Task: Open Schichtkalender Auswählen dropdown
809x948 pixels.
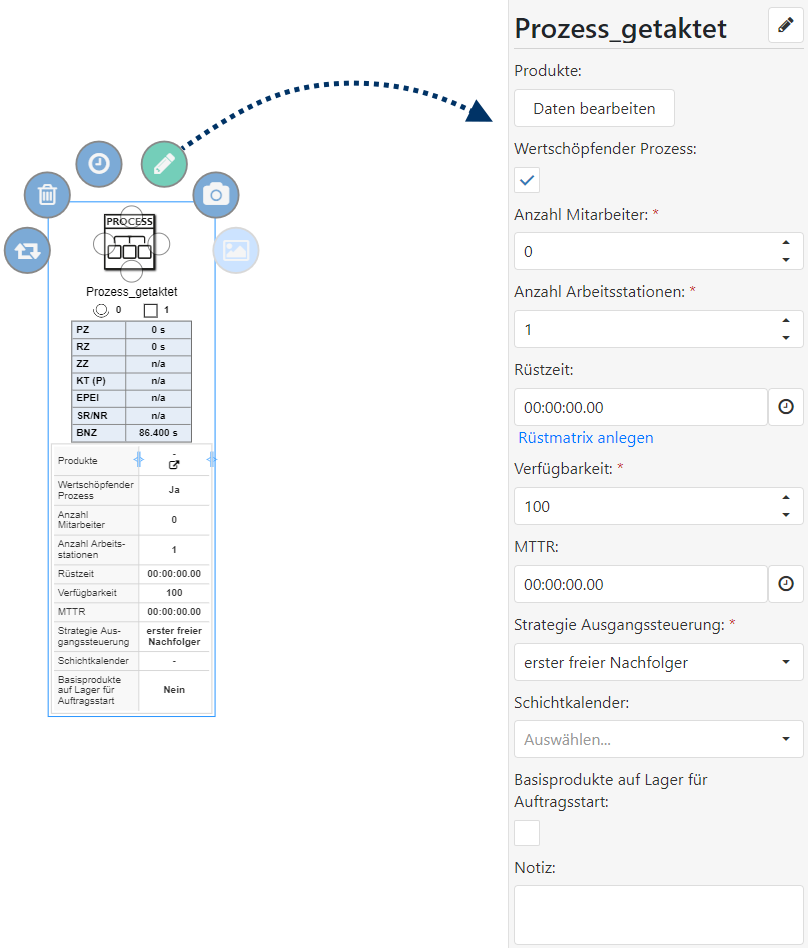Action: pos(658,739)
